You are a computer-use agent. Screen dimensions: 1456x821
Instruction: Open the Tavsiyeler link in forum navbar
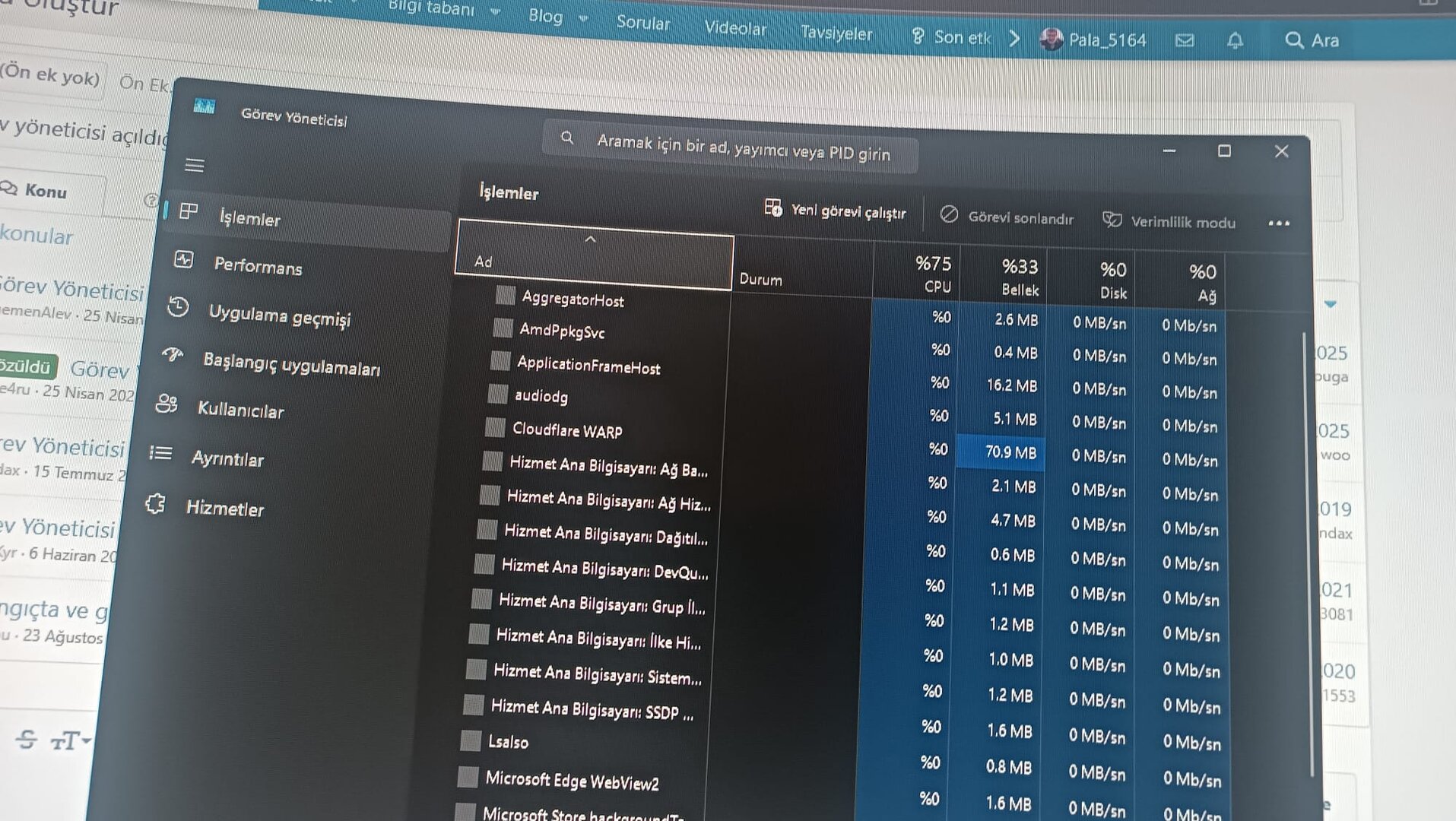pyautogui.click(x=836, y=33)
